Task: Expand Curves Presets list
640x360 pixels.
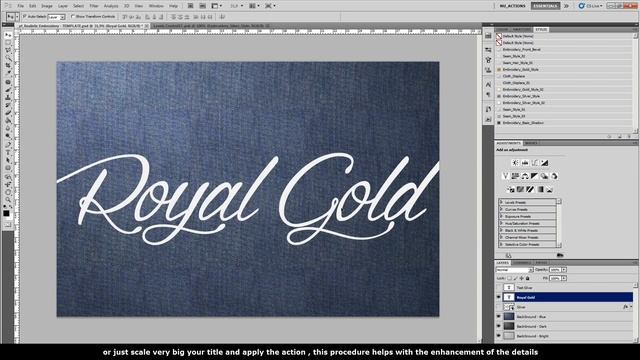Action: (502, 209)
